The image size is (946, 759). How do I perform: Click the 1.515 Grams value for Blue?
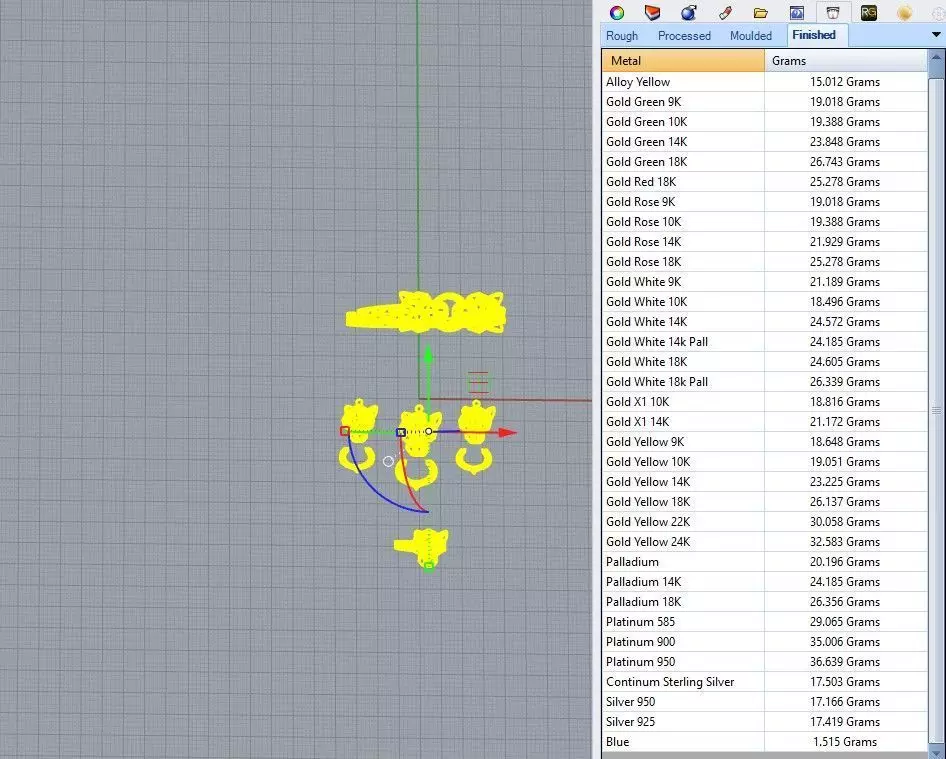click(845, 742)
